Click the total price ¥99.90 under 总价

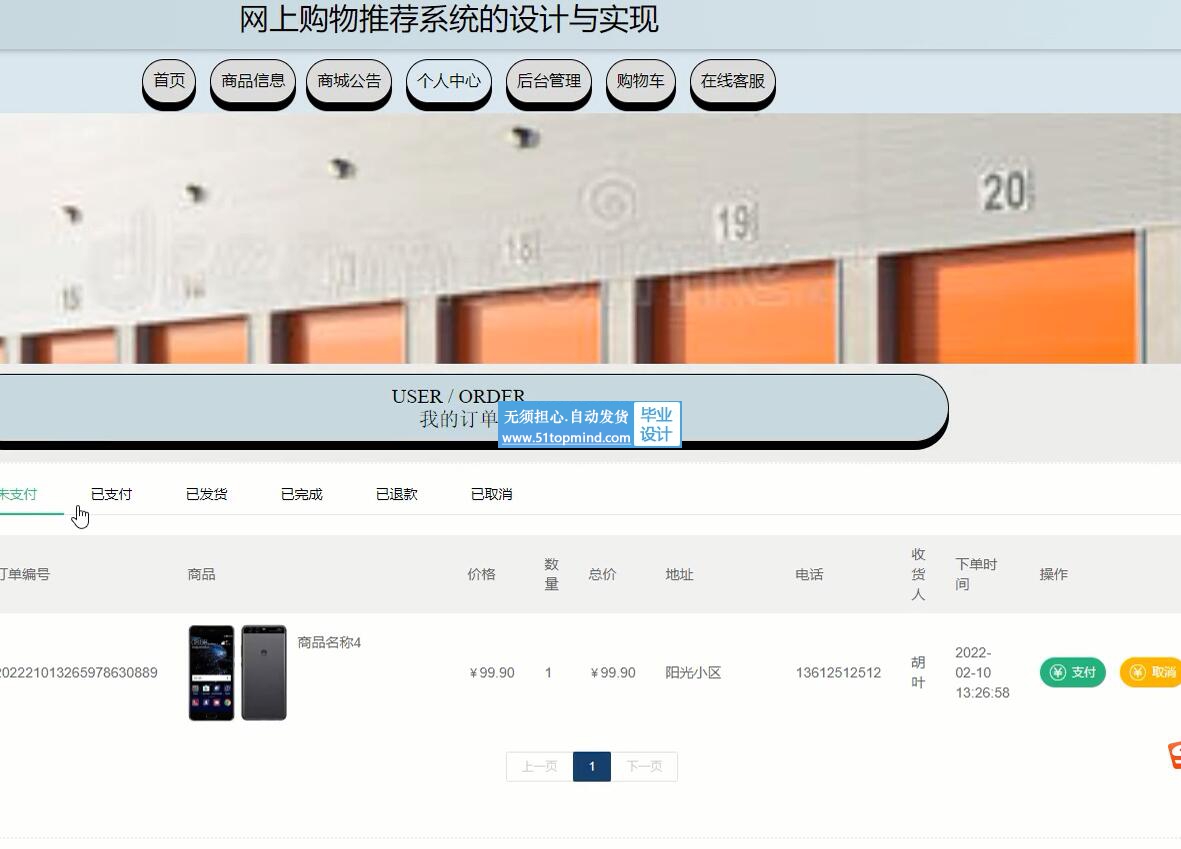click(613, 673)
